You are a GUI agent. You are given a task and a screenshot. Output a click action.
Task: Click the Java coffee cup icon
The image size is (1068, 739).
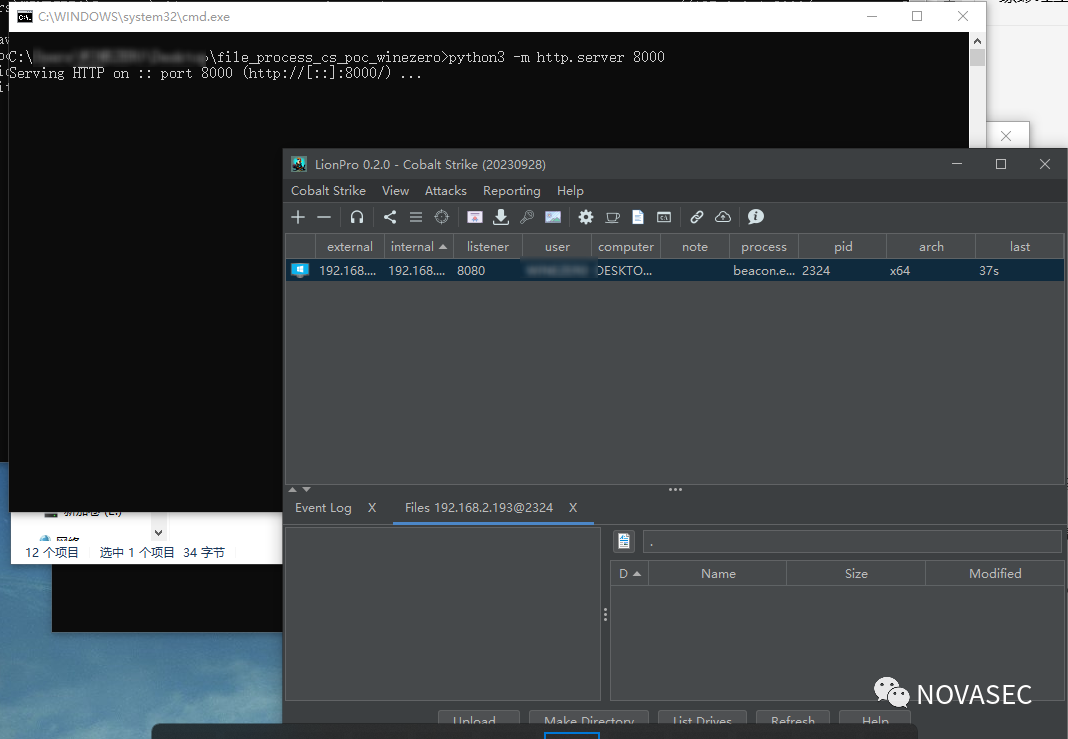612,217
